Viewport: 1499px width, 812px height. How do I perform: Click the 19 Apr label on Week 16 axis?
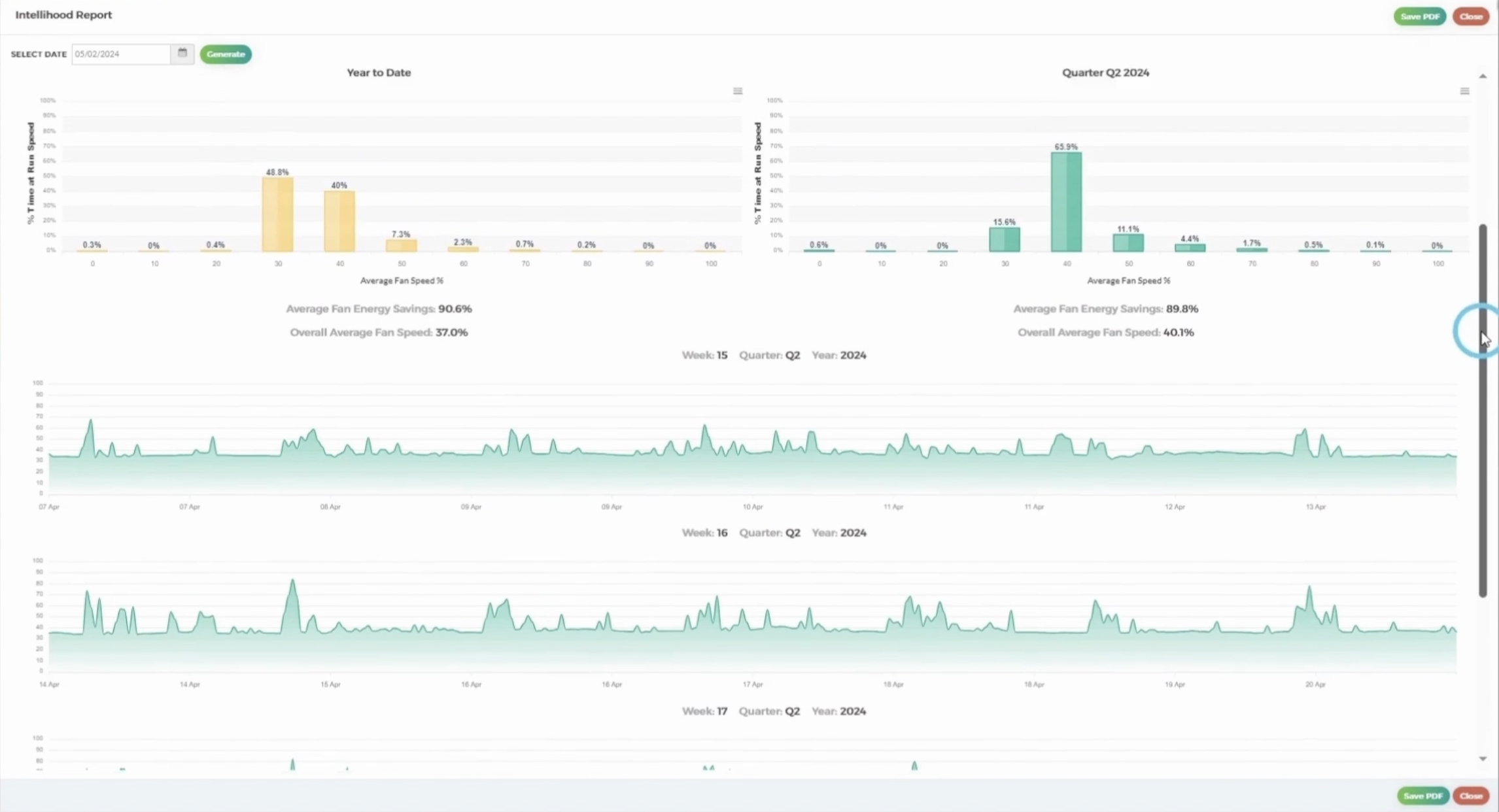(x=1175, y=685)
